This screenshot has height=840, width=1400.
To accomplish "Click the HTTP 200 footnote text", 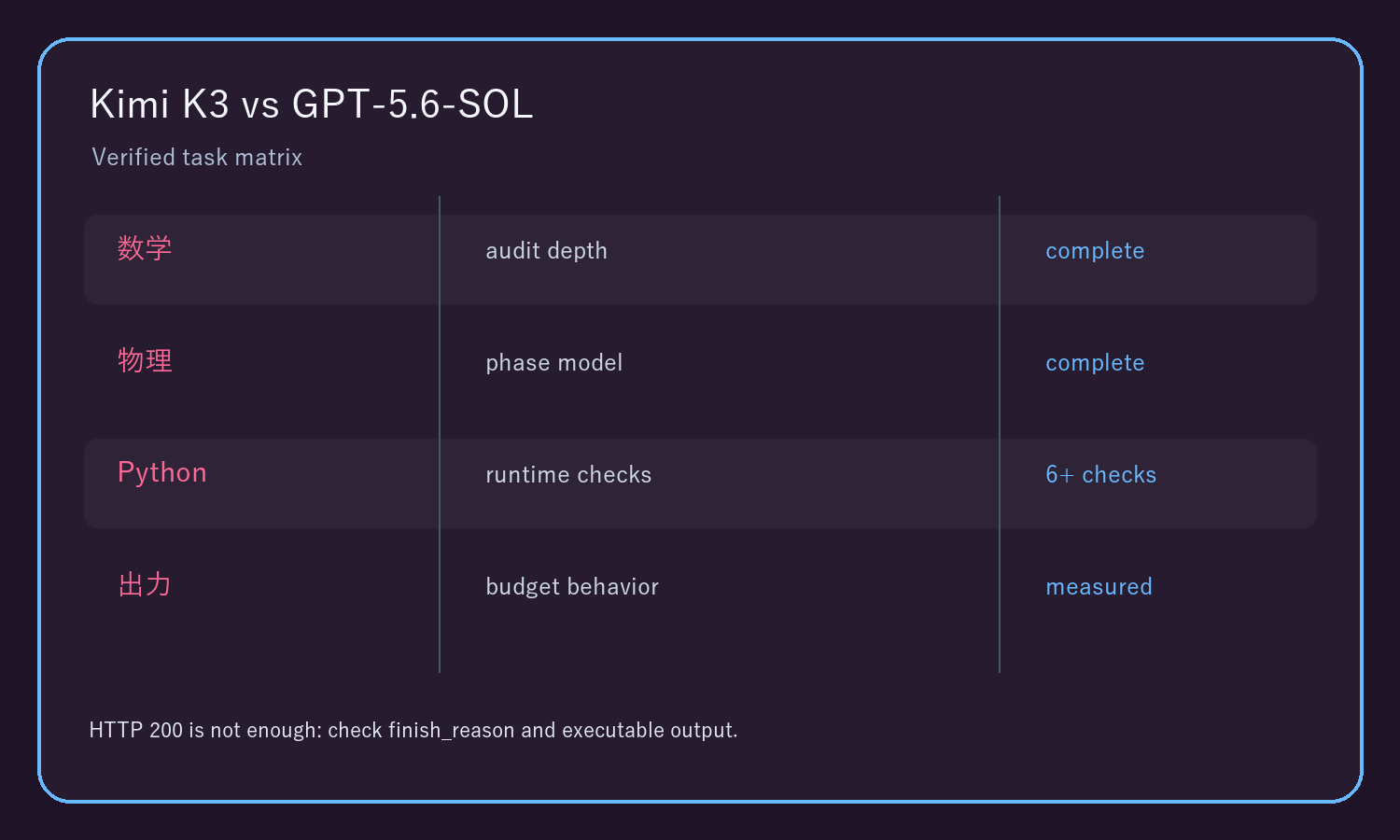I will point(413,730).
